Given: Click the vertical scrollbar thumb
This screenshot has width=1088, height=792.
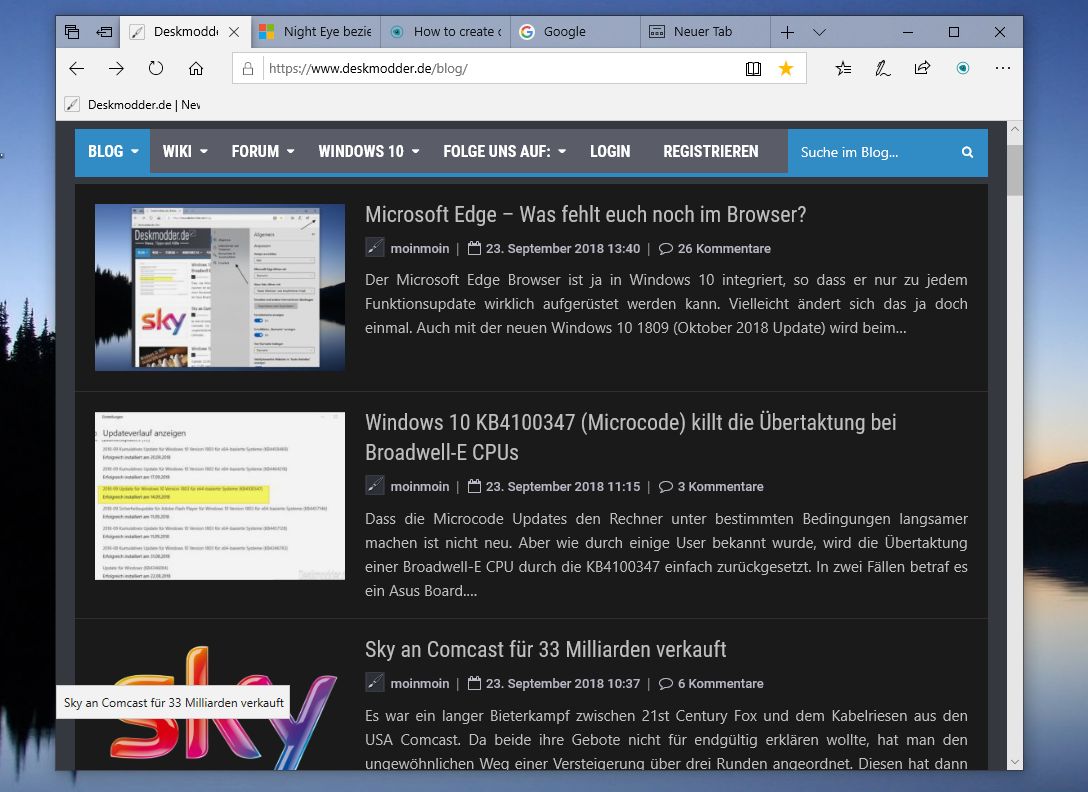Looking at the screenshot, I should tap(1015, 170).
